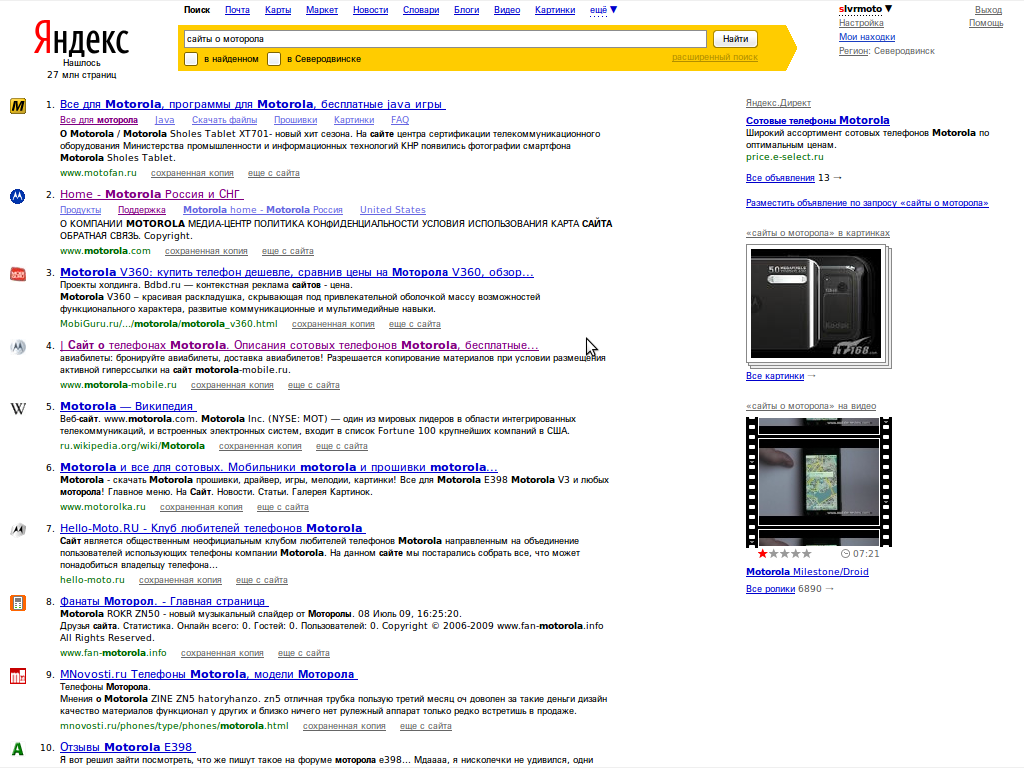Open the 'Все картинки' link
The height and width of the screenshot is (768, 1024).
click(x=775, y=376)
